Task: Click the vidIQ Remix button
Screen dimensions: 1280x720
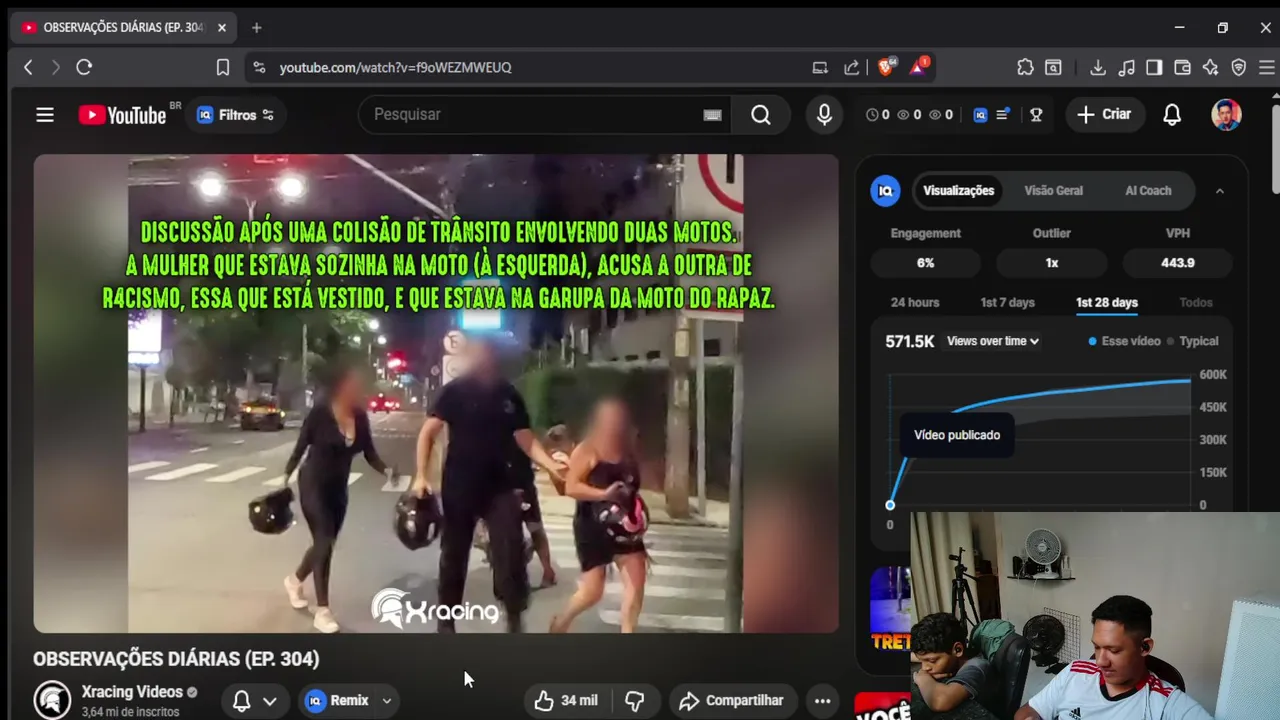Action: coord(338,701)
